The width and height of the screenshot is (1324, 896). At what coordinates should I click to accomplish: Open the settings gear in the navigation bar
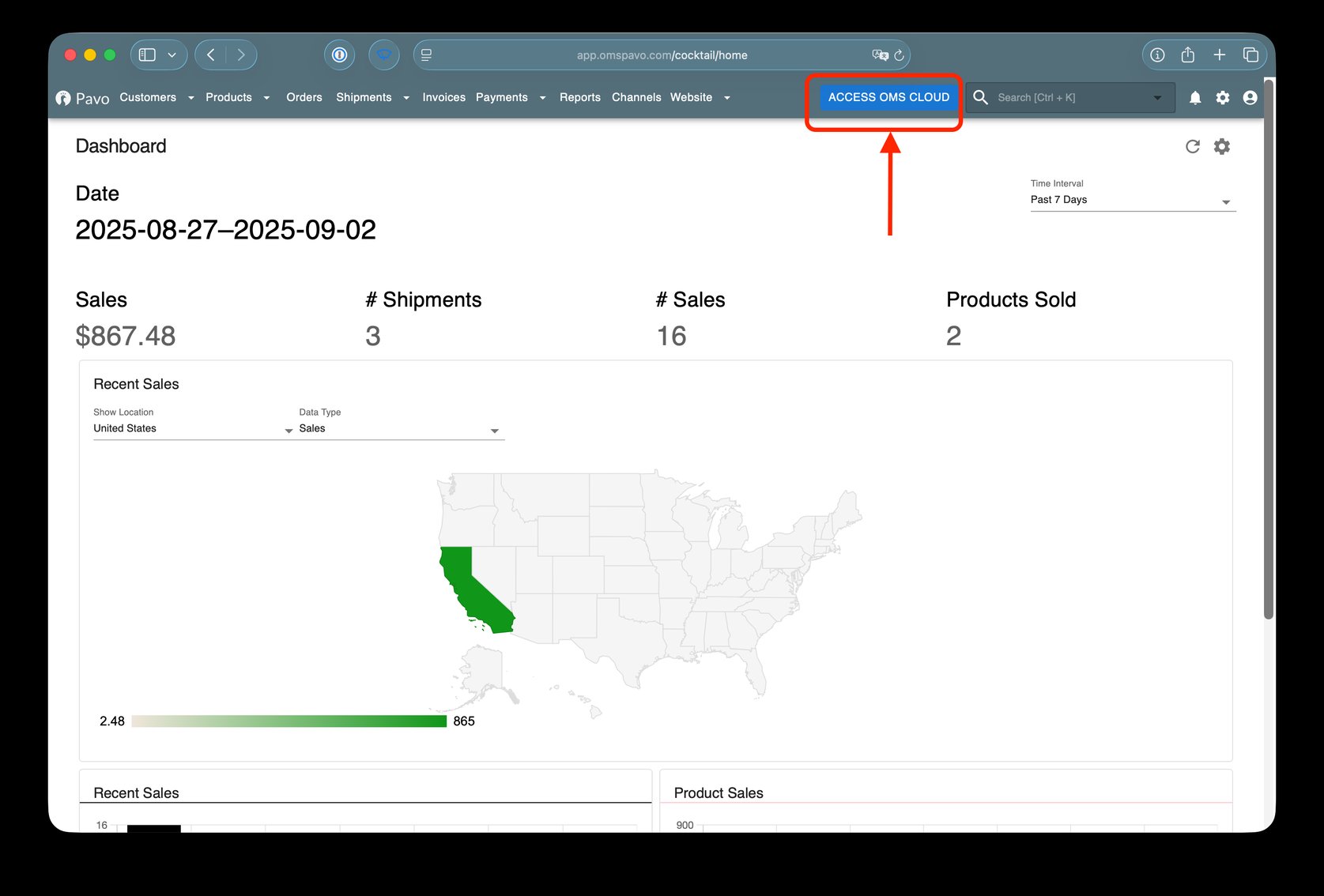pos(1222,97)
